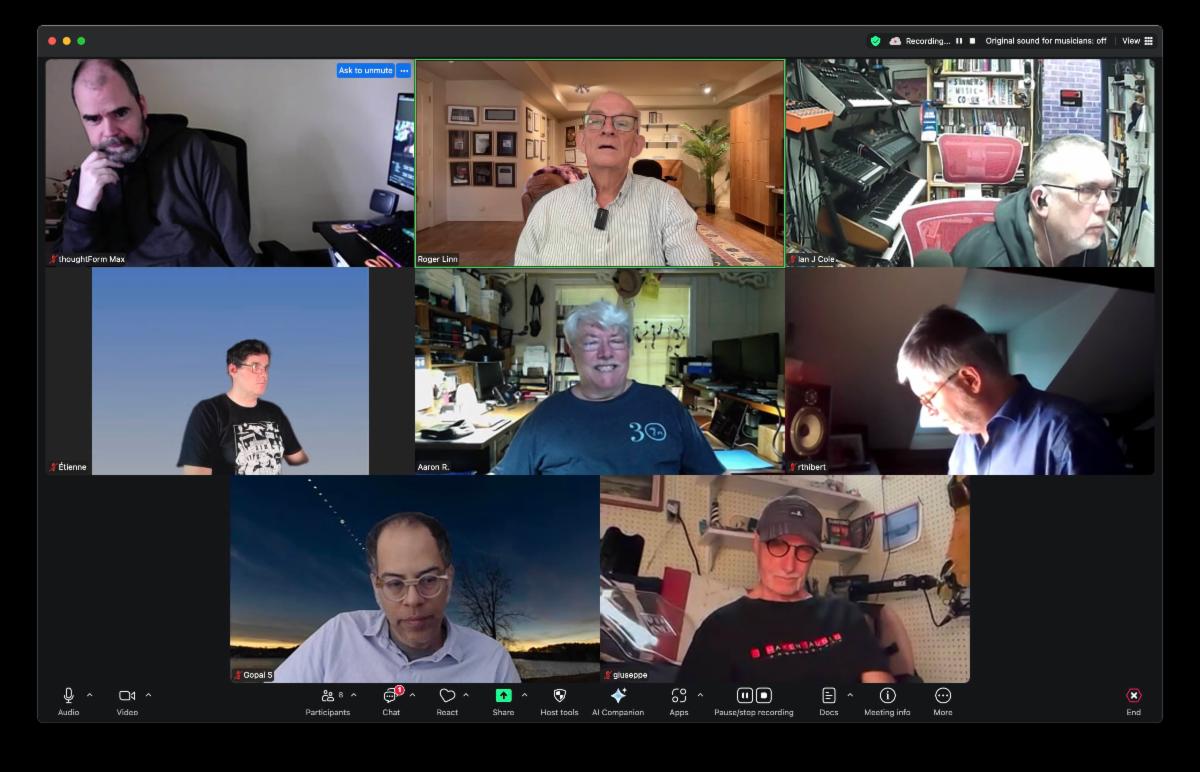Select Ian J Cole's video tile
Viewport: 1200px width, 772px height.
click(970, 163)
